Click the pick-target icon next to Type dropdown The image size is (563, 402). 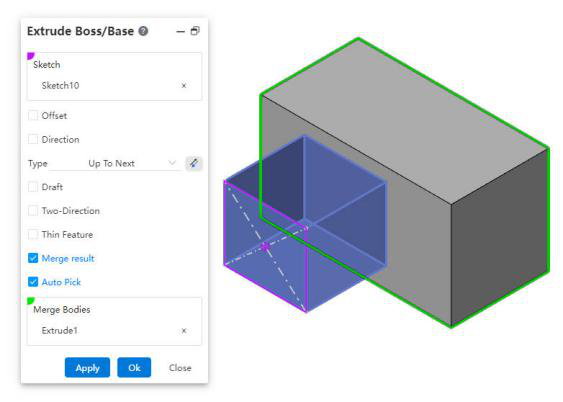click(x=194, y=163)
